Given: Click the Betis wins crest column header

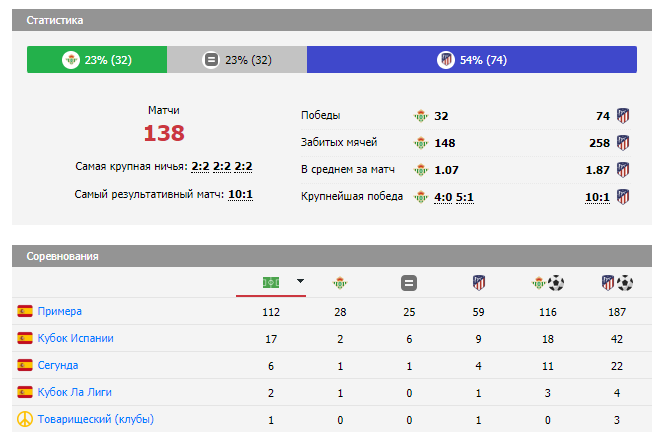Looking at the screenshot, I should 340,283.
